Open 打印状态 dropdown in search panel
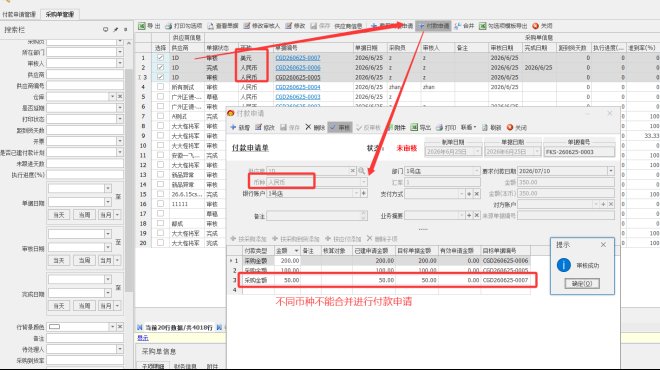Image resolution: width=660 pixels, height=370 pixels. (120, 119)
